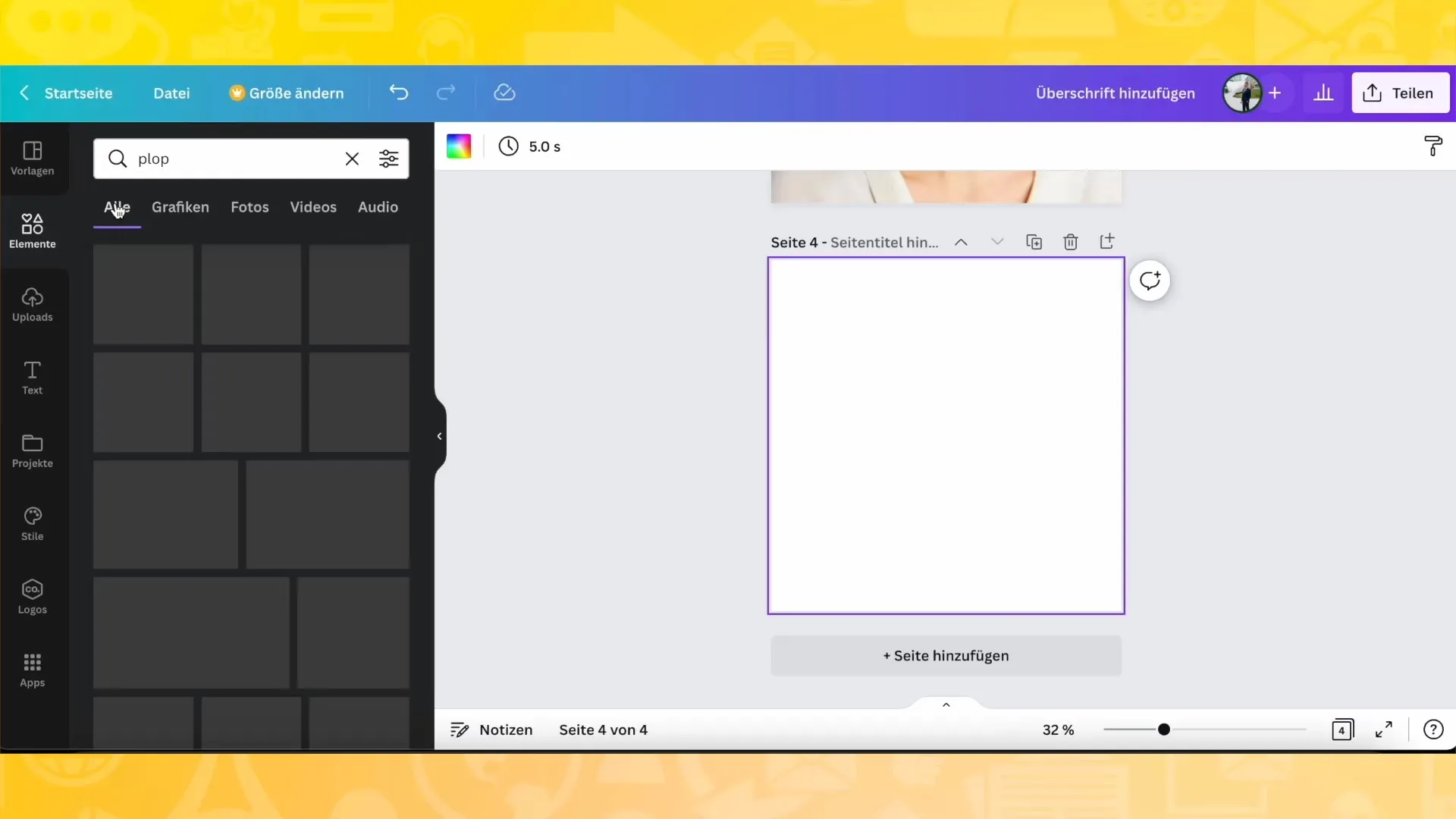
Task: Open the Apps grid panel
Action: (33, 670)
